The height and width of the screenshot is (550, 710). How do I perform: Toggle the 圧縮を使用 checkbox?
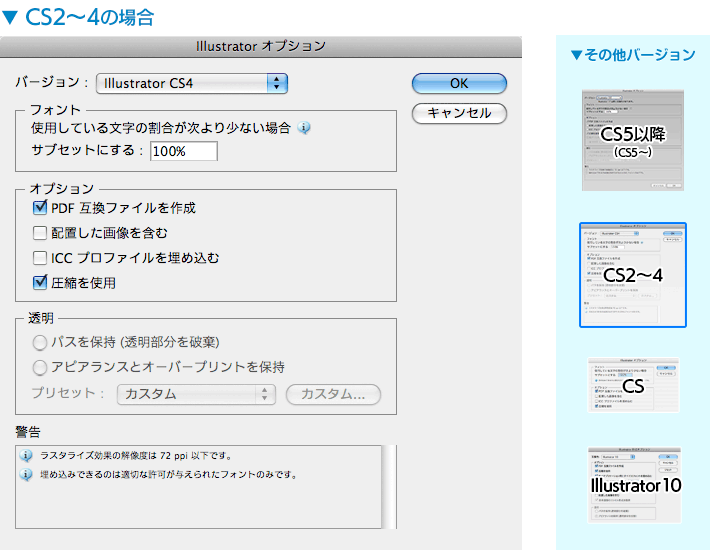40,283
